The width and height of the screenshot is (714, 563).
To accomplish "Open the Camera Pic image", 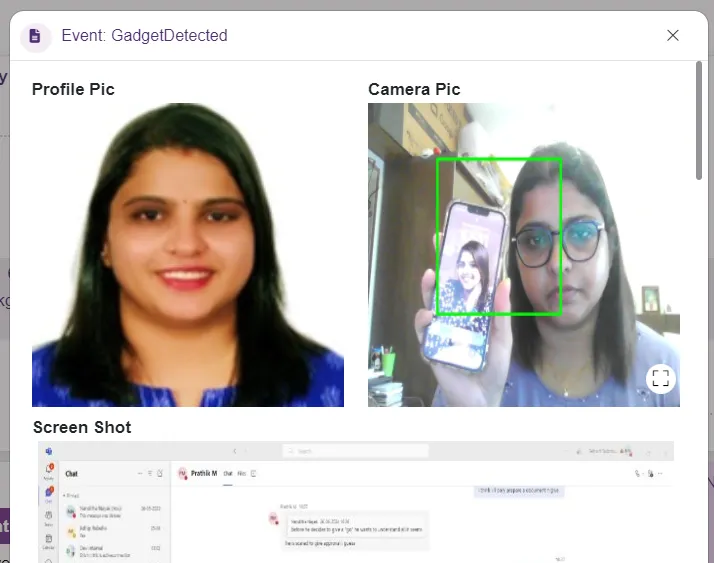I will point(524,255).
